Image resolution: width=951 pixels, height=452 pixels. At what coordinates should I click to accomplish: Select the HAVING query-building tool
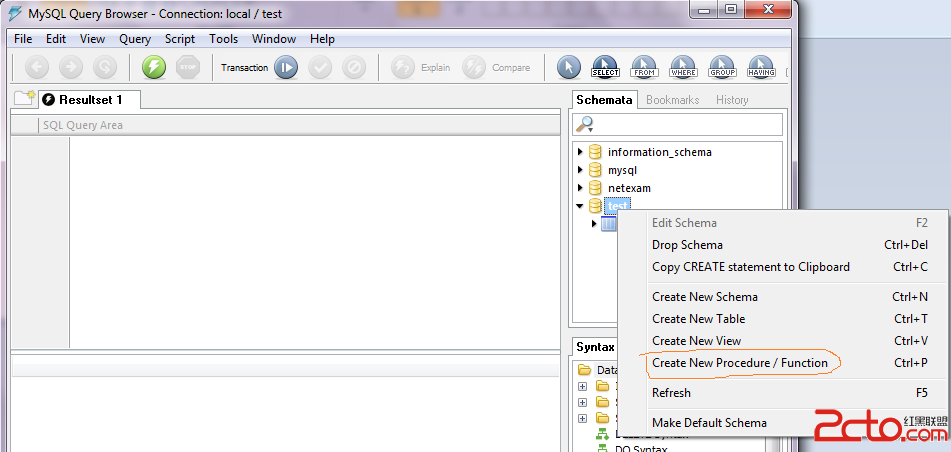pyautogui.click(x=761, y=67)
